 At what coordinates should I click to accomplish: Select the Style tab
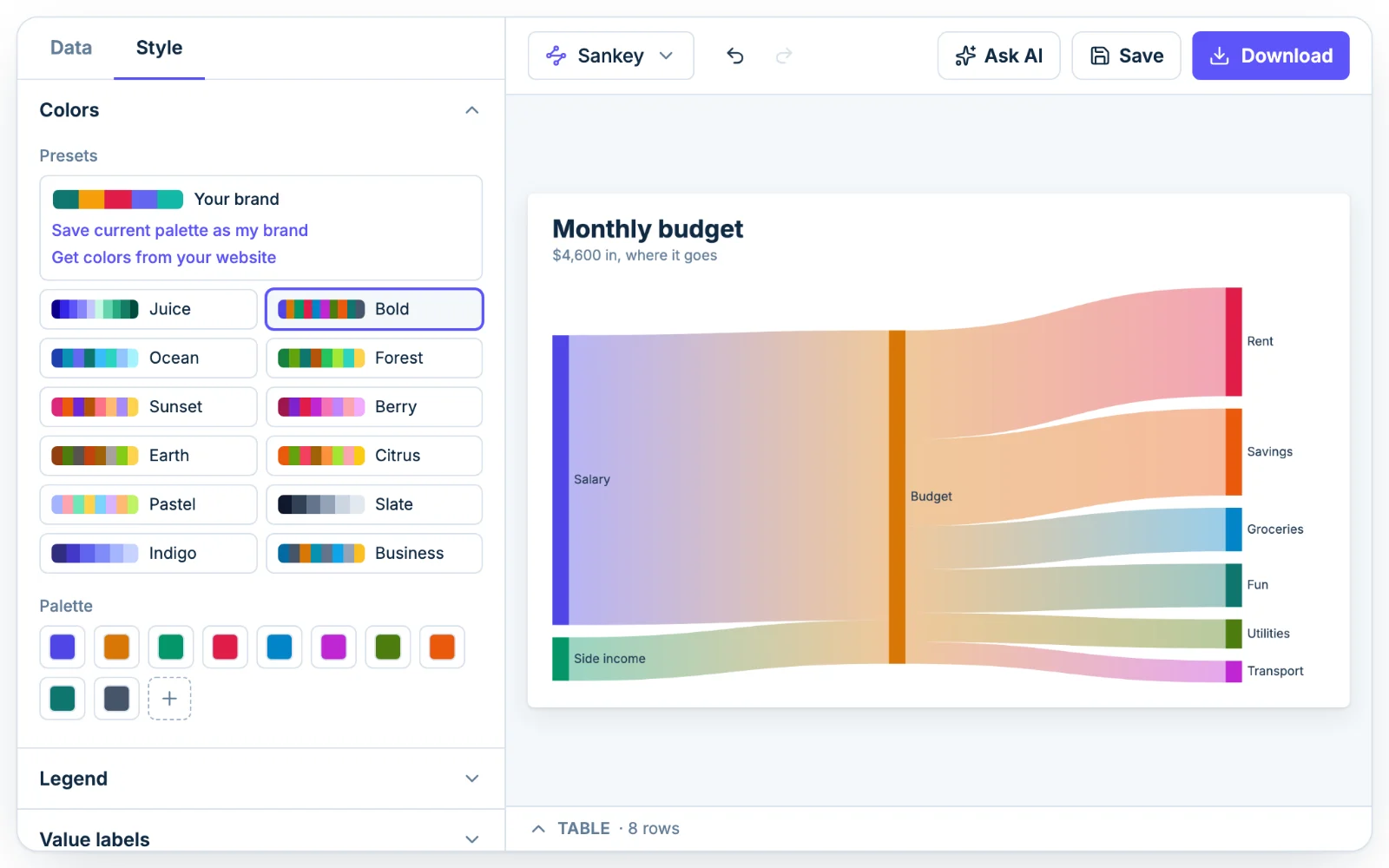[159, 48]
